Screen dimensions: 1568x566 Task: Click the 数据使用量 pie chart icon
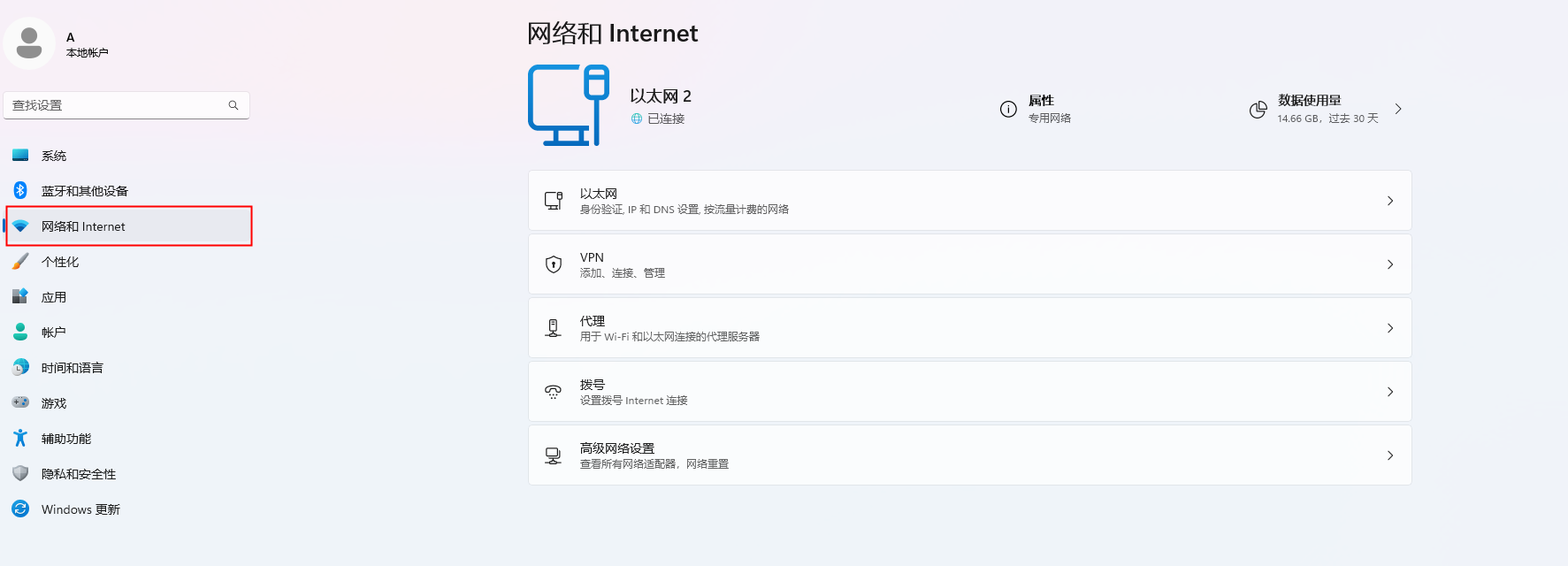1258,110
